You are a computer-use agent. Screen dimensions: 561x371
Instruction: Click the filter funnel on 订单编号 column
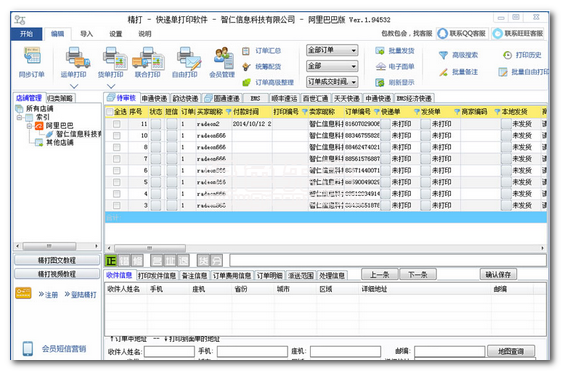pyautogui.click(x=376, y=112)
